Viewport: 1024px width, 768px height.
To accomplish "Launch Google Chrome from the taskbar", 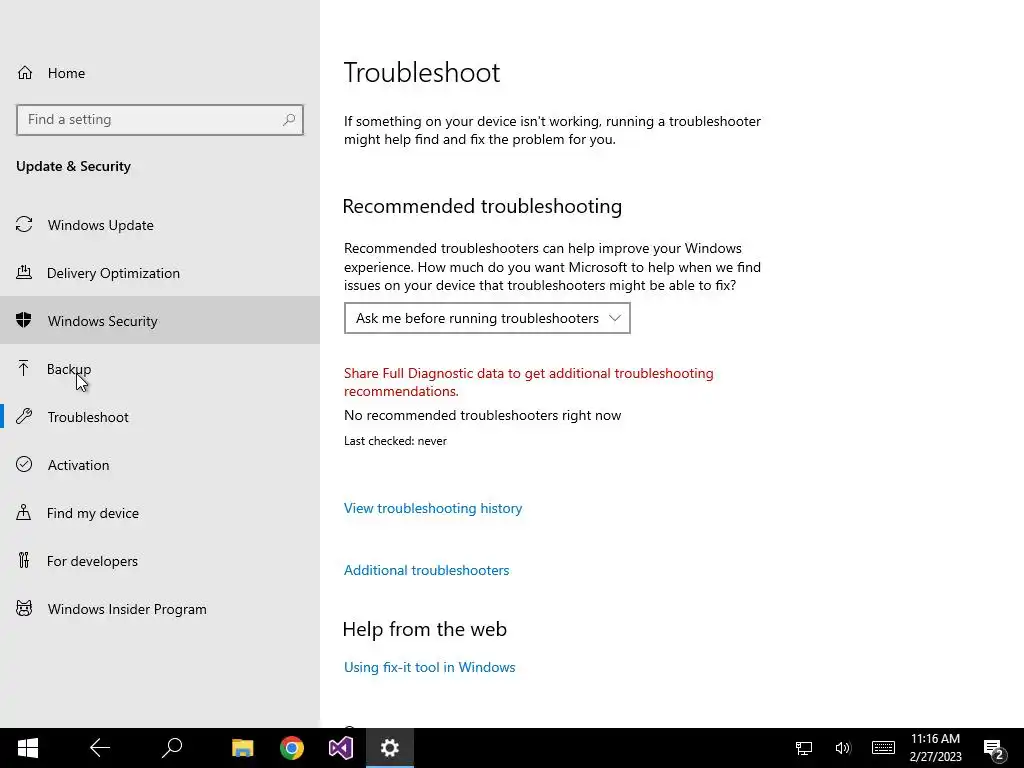I will pyautogui.click(x=292, y=748).
